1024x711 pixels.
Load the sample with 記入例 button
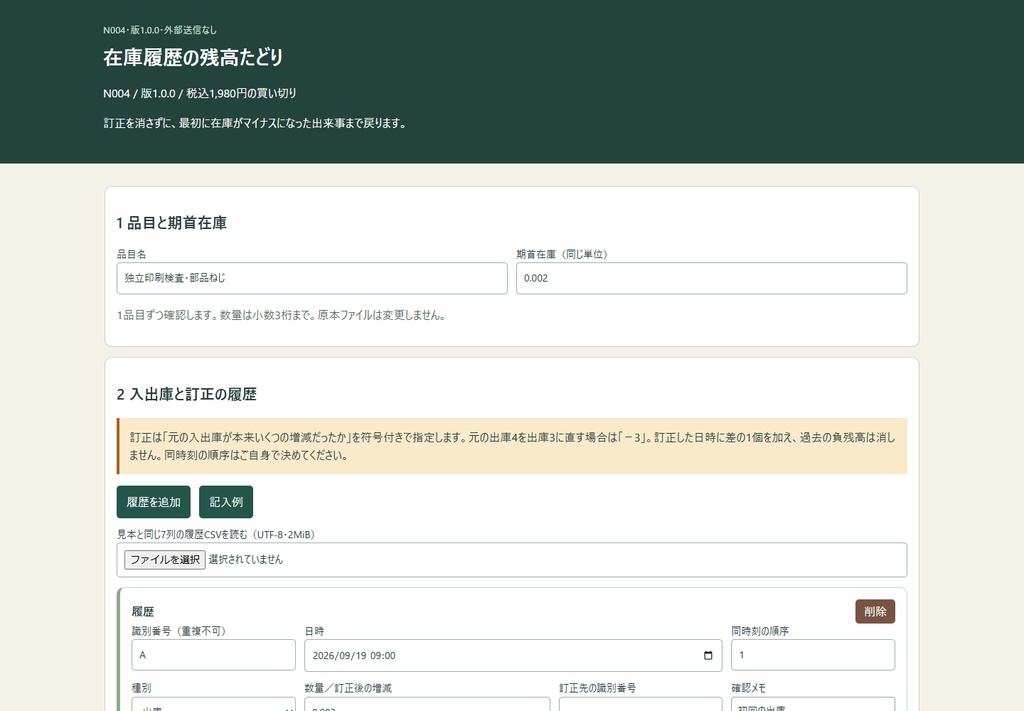coord(226,502)
